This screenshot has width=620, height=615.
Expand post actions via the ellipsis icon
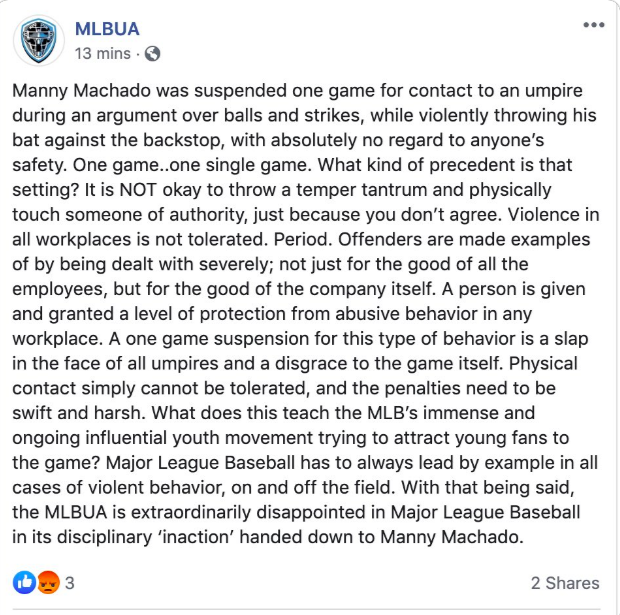[x=594, y=25]
